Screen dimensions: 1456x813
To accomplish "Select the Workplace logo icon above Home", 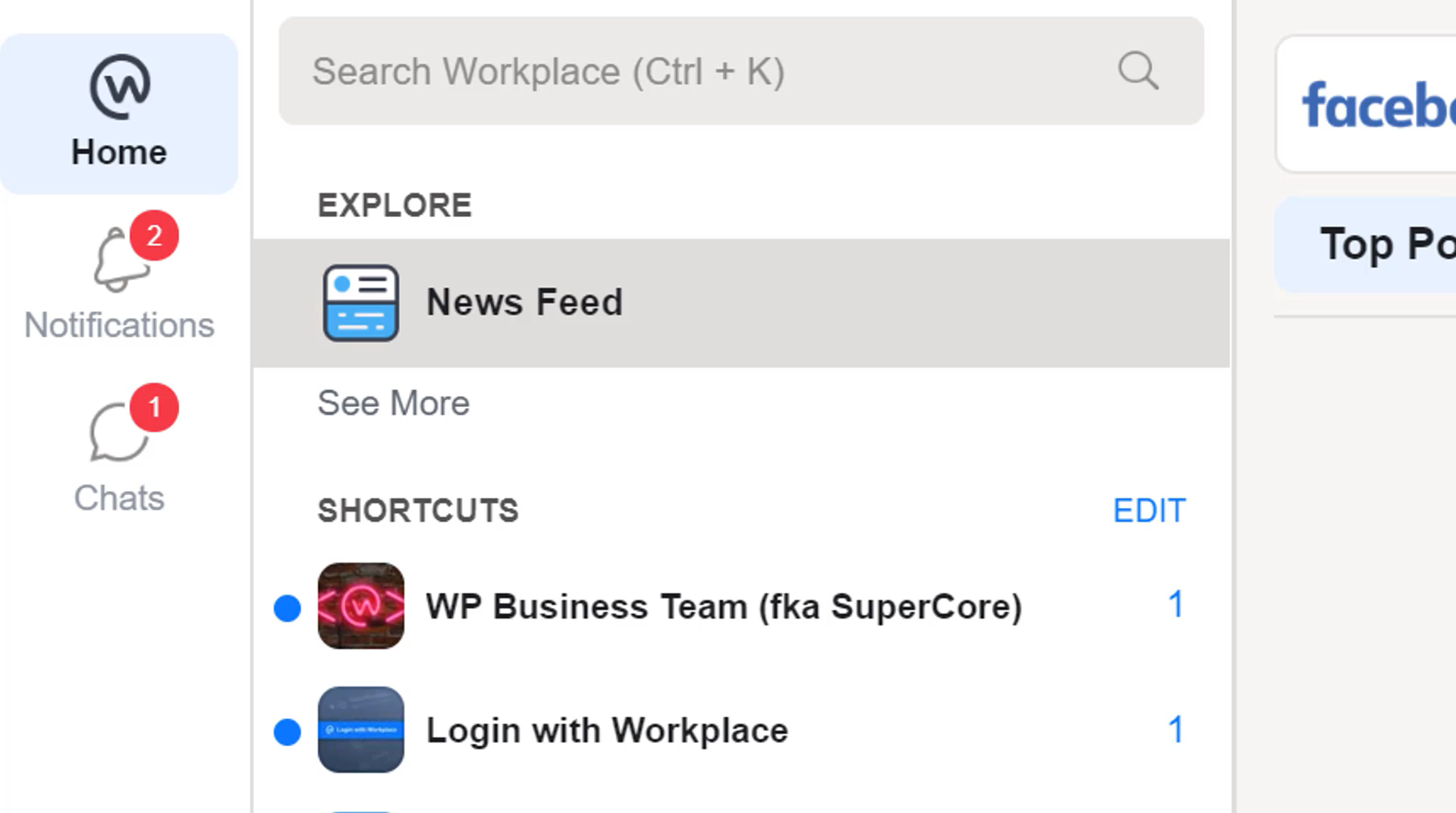I will (x=118, y=85).
